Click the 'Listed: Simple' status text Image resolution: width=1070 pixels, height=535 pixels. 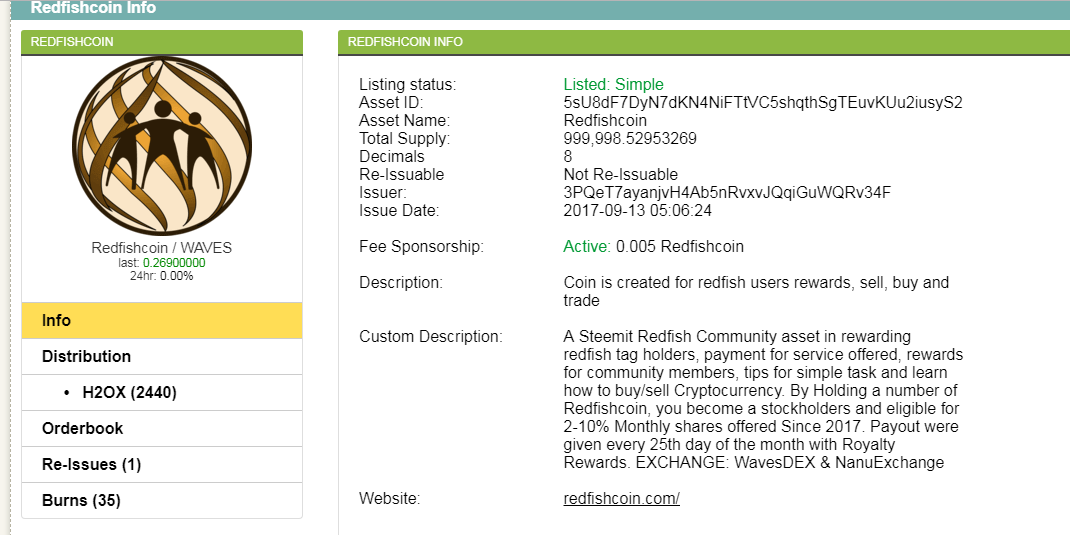point(613,85)
